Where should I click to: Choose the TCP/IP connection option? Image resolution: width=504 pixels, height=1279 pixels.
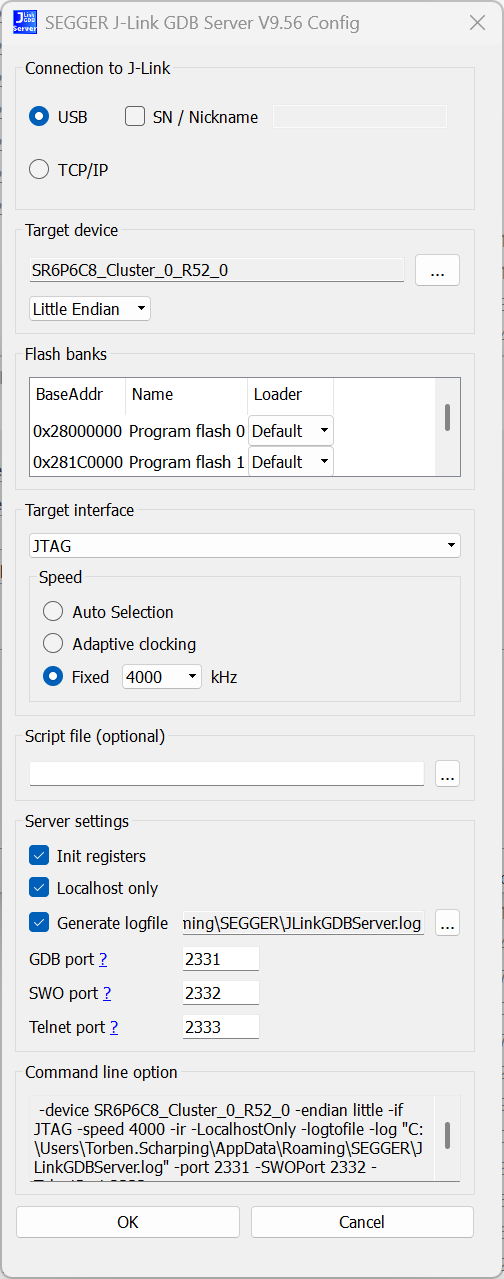tap(39, 170)
